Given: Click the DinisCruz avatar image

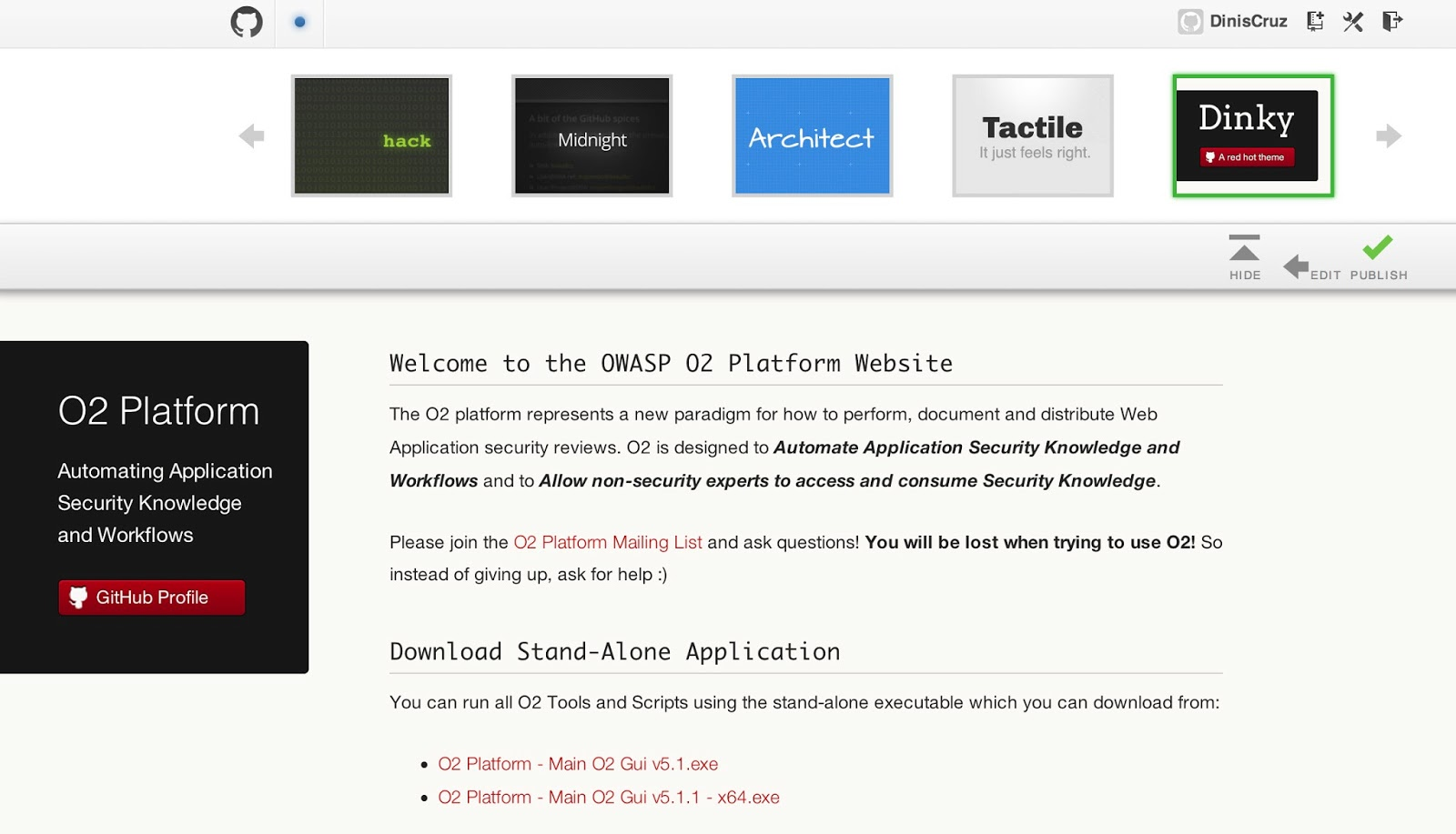Looking at the screenshot, I should click(1190, 21).
